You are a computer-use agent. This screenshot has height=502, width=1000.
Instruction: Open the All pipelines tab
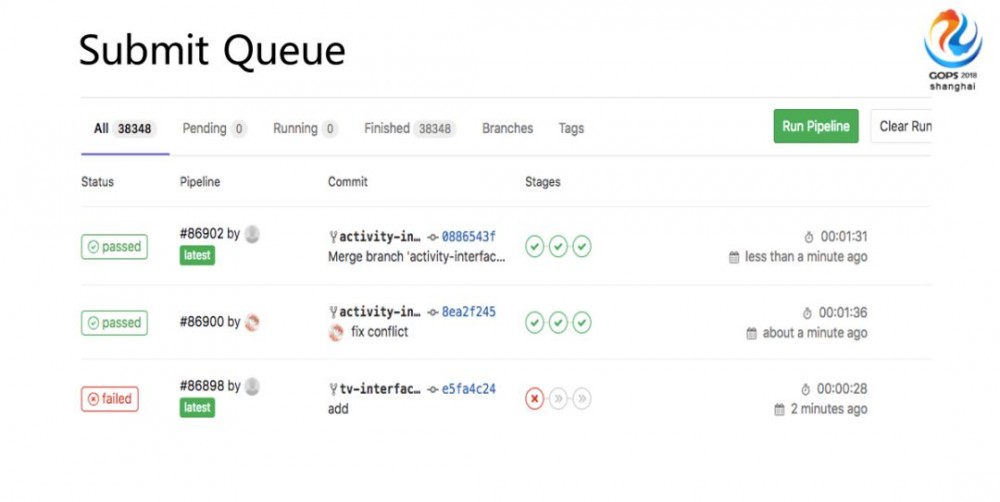tap(124, 129)
